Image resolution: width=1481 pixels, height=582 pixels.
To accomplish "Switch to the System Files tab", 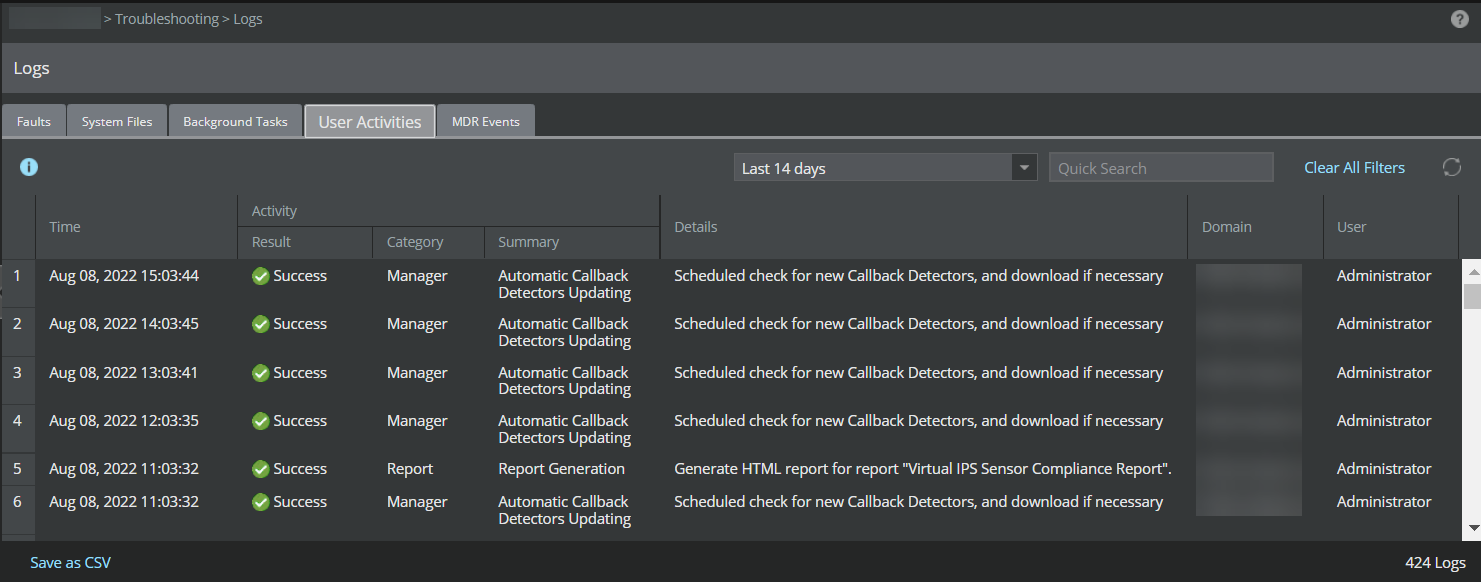I will 117,121.
